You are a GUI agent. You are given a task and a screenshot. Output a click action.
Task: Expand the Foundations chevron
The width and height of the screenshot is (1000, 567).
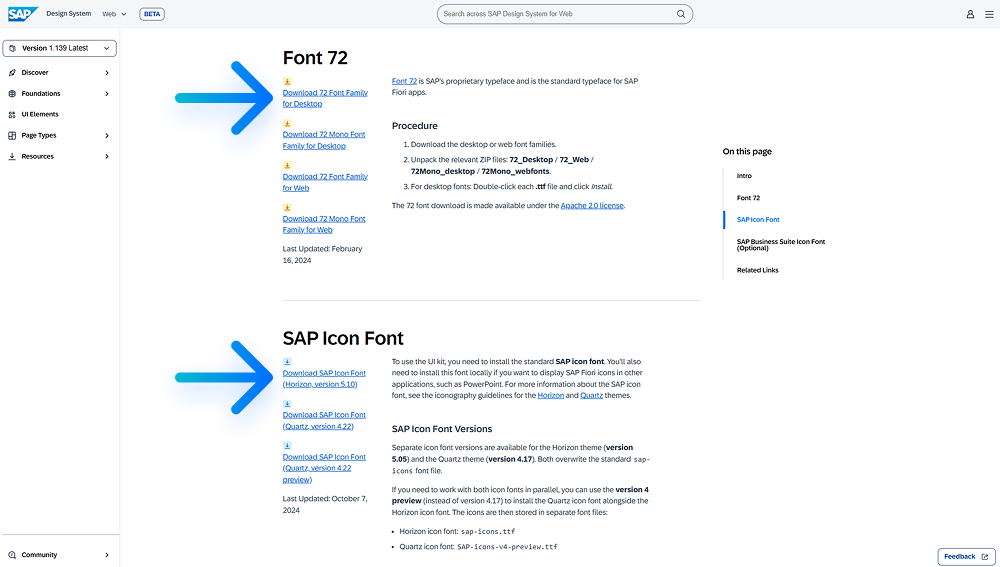107,94
